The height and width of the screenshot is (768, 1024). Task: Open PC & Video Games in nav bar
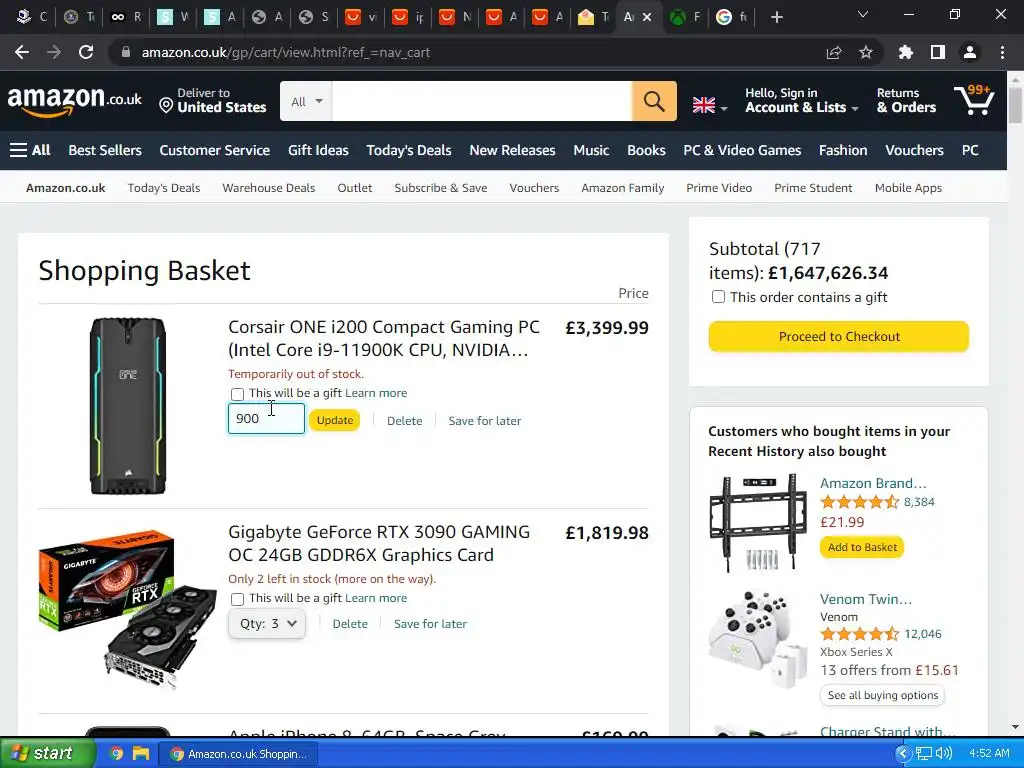point(742,150)
